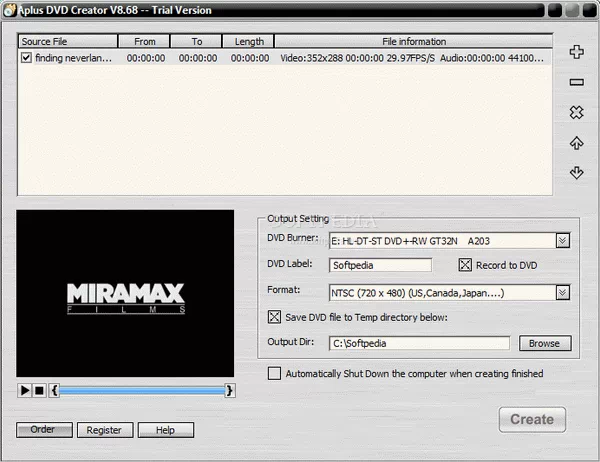Open the Format dropdown

pyautogui.click(x=562, y=293)
